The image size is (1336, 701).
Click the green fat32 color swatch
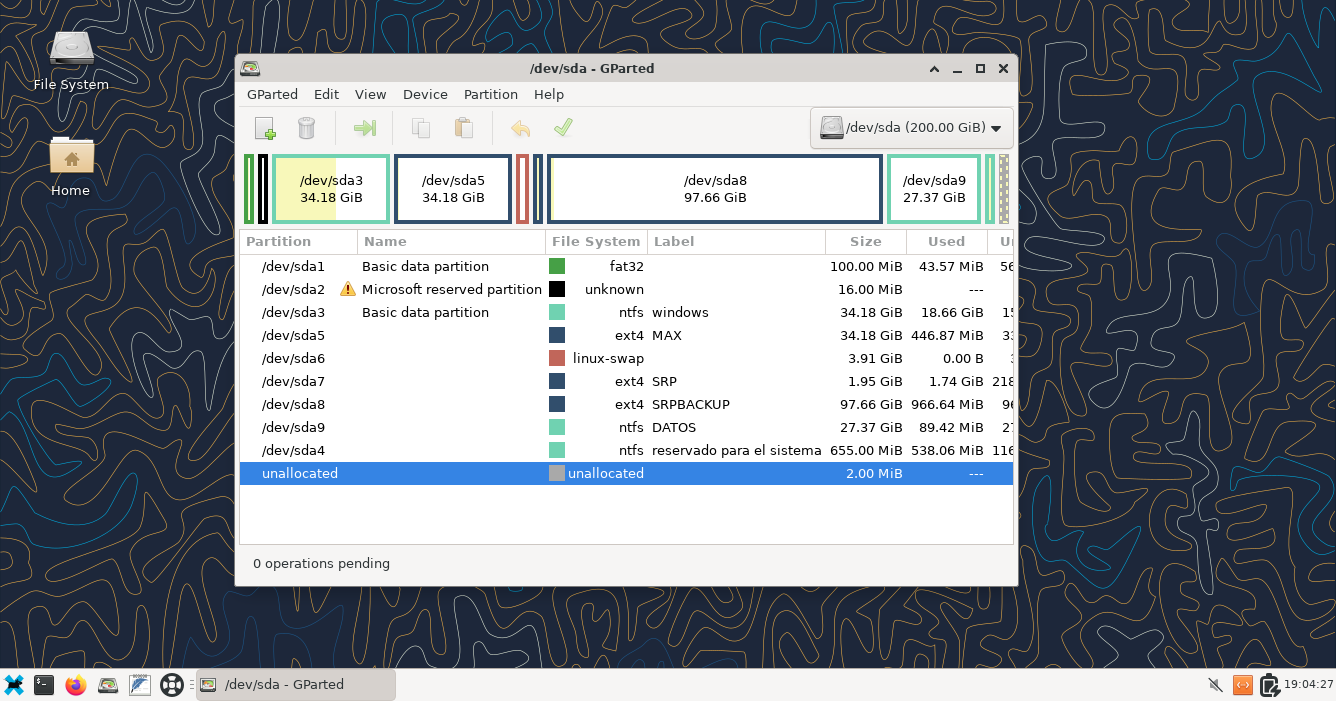point(557,266)
